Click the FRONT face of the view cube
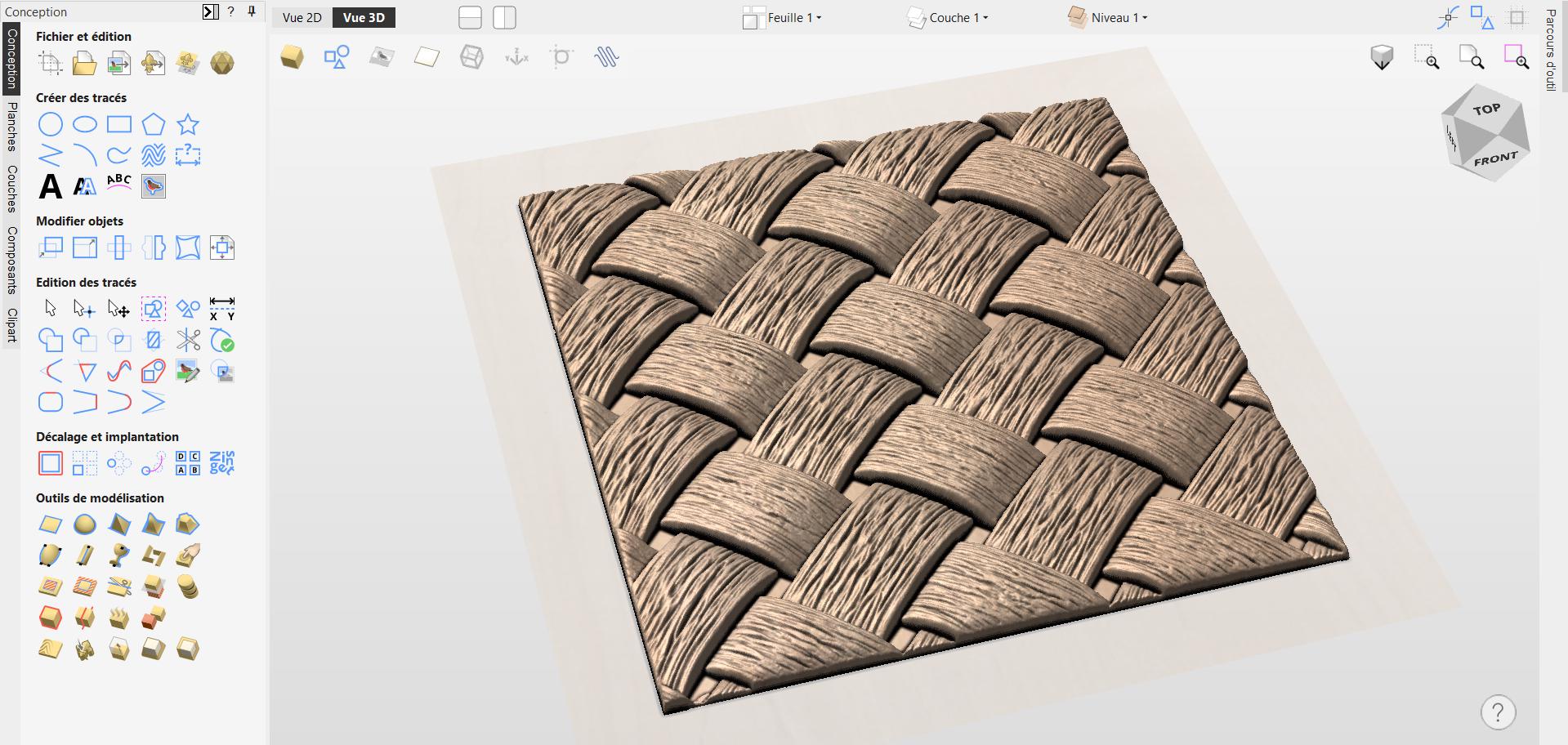This screenshot has width=1568, height=745. [x=1495, y=158]
